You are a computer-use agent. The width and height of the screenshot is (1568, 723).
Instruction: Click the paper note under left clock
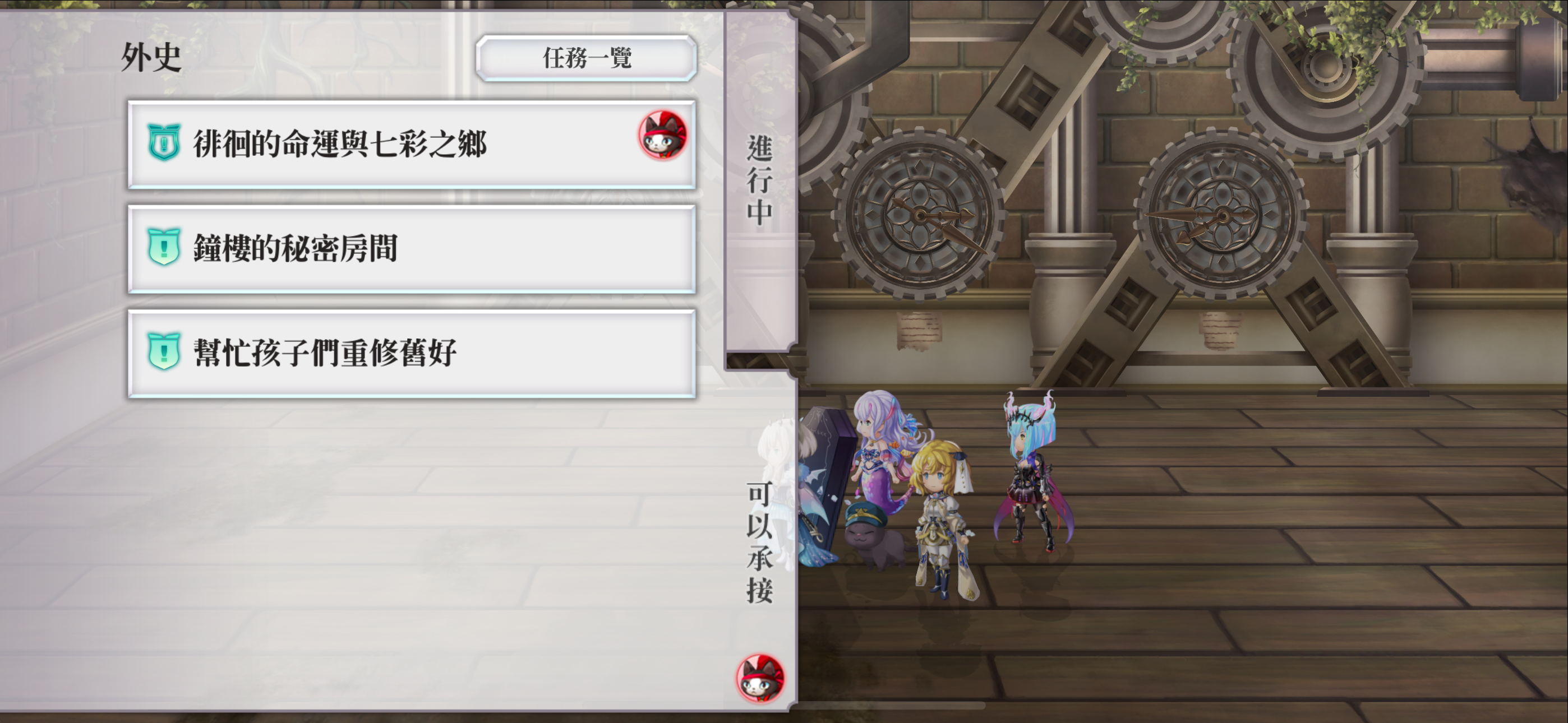(x=919, y=331)
